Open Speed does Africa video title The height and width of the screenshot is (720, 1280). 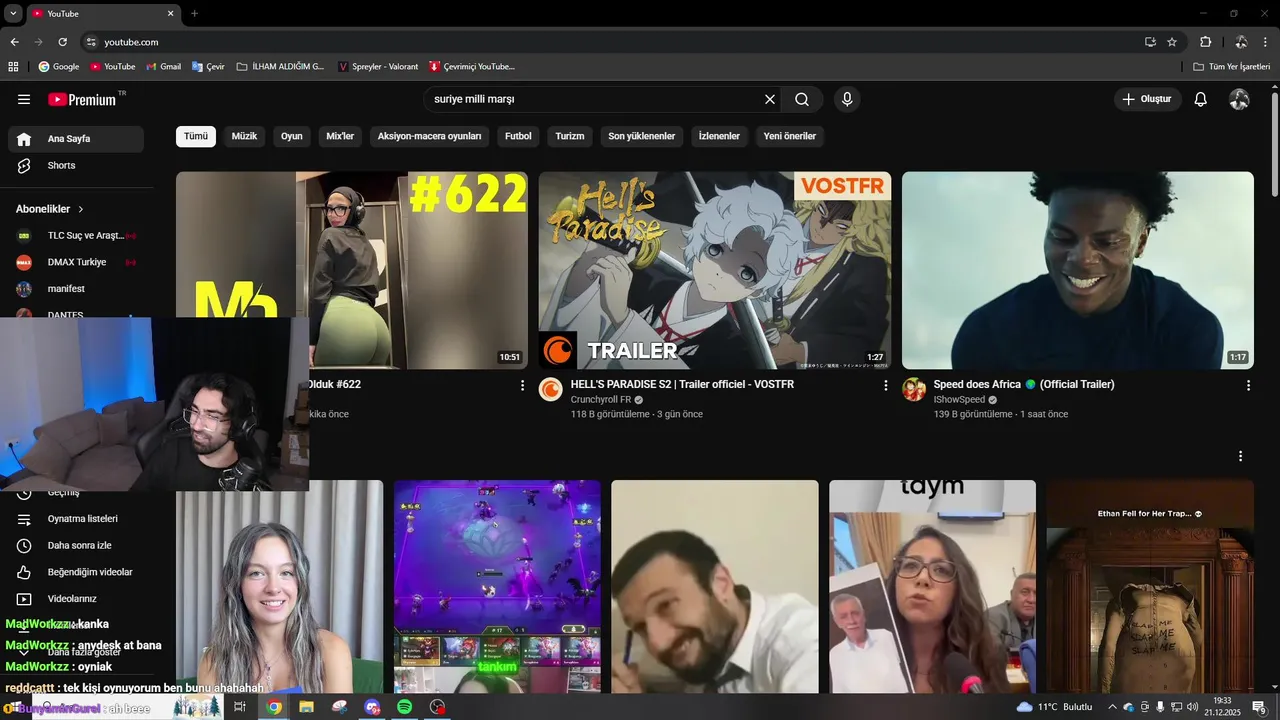1024,384
